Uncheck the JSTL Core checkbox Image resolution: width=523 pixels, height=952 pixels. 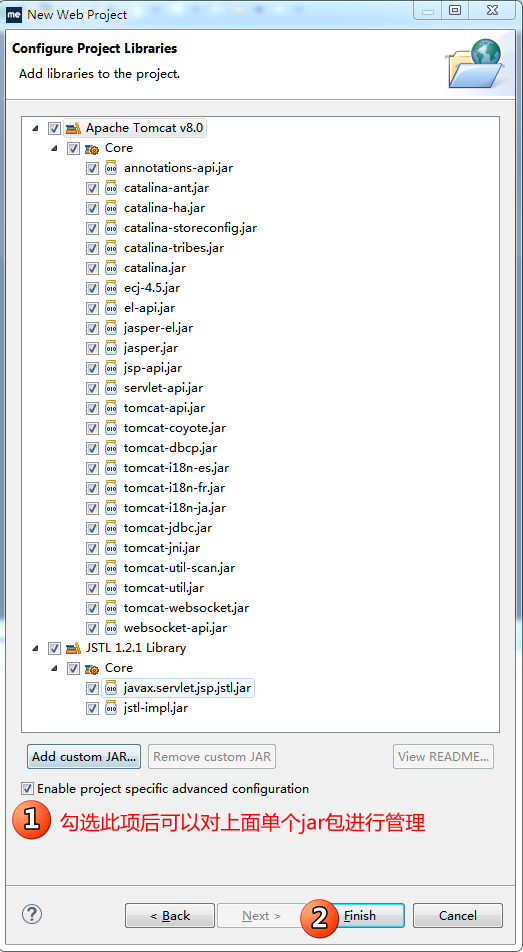pyautogui.click(x=73, y=669)
